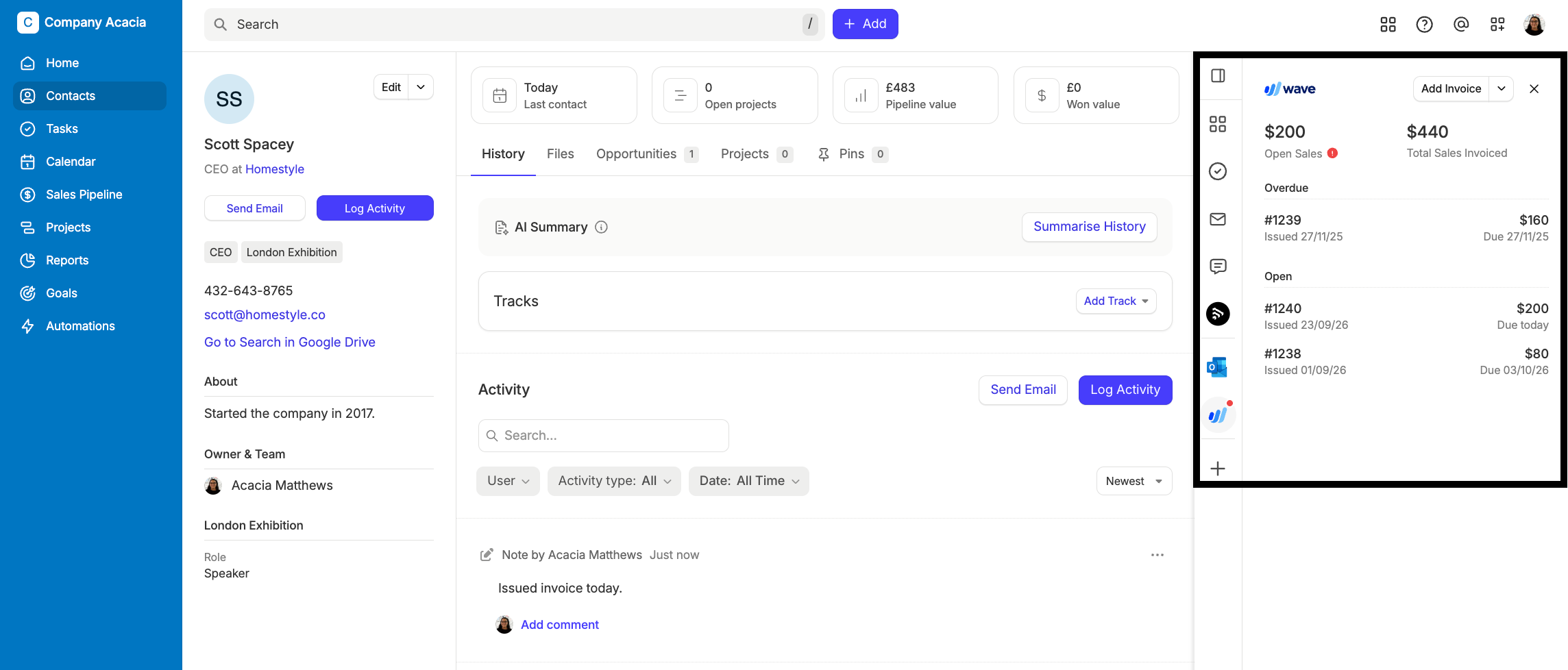Open the Outlook integration icon

[1218, 367]
